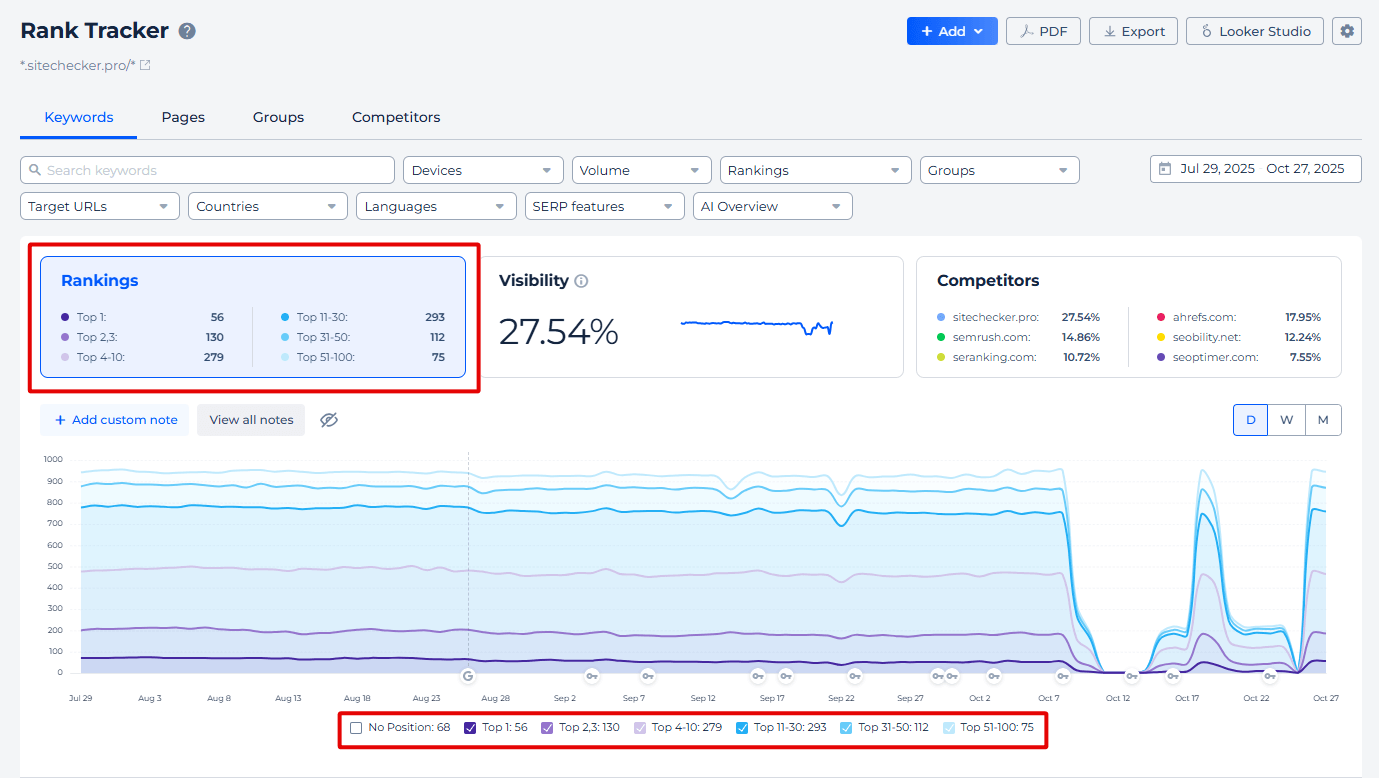Enable the No Position checkbox

pos(356,728)
